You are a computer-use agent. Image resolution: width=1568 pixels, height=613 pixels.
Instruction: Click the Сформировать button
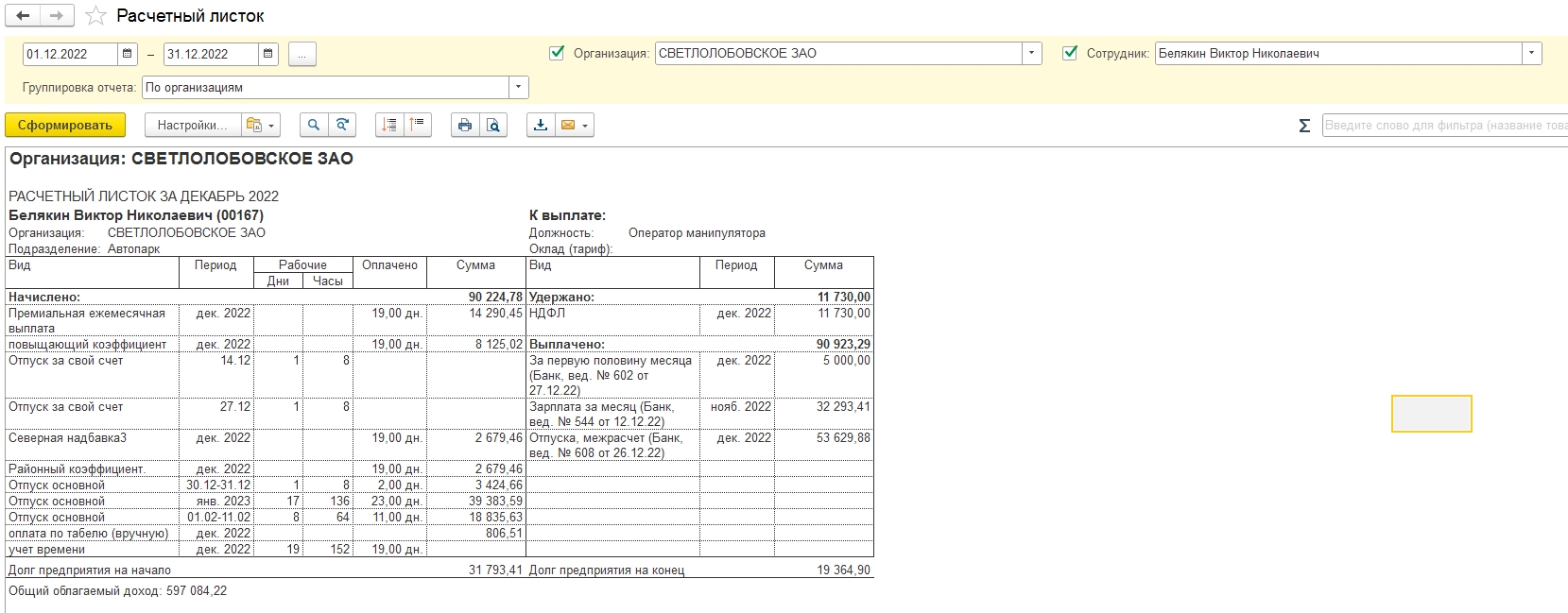tap(65, 125)
